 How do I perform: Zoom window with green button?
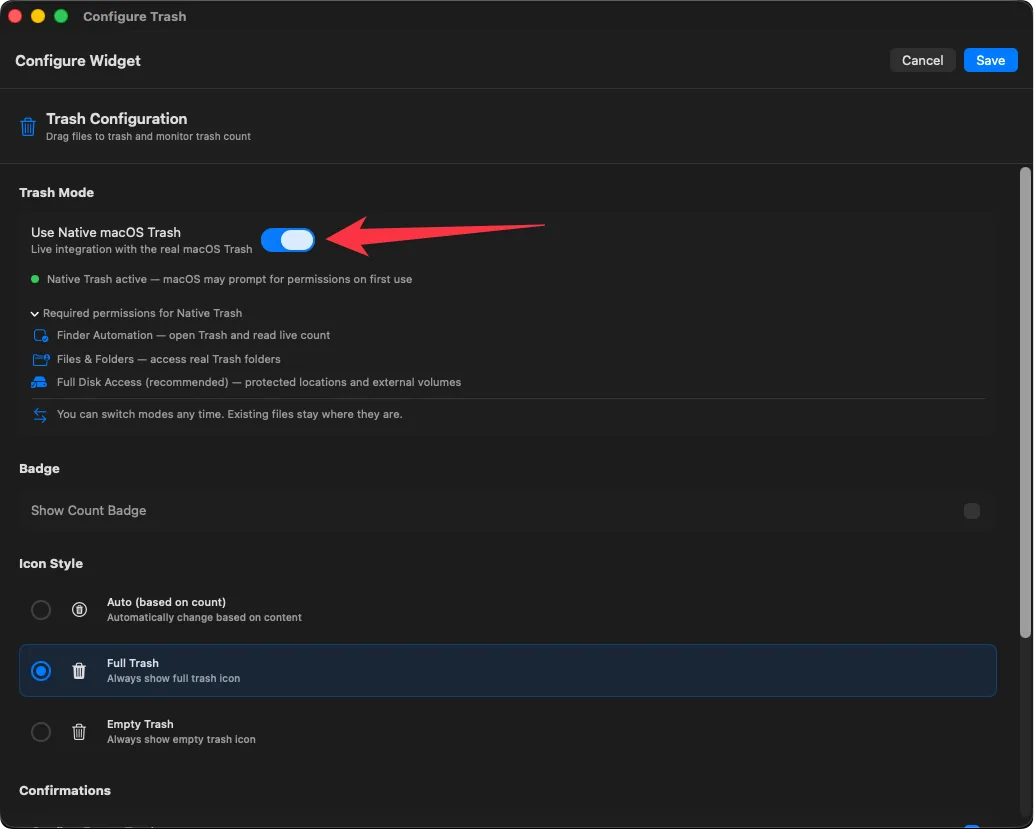coord(61,16)
